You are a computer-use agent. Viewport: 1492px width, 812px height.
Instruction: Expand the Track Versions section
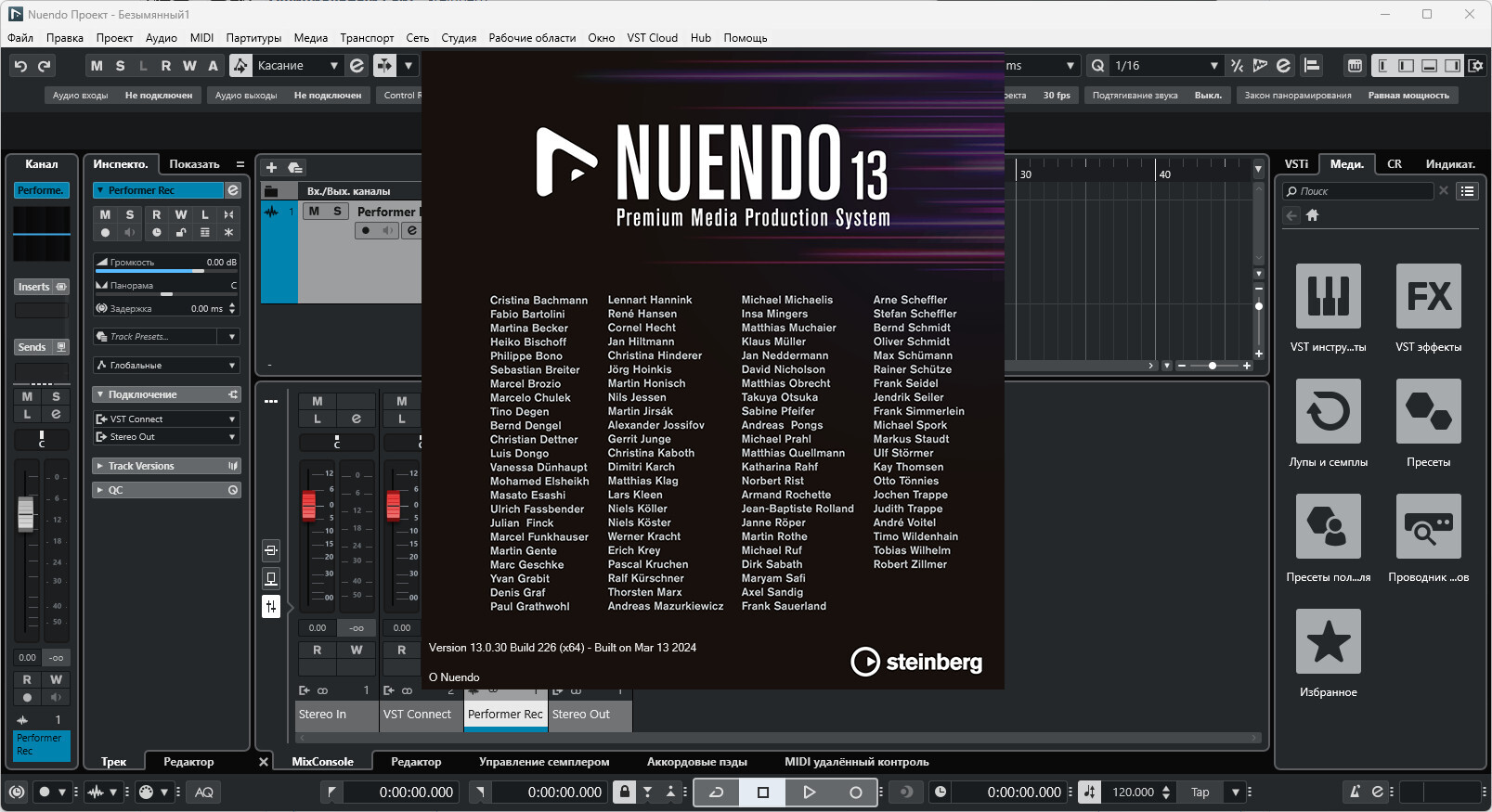point(167,466)
